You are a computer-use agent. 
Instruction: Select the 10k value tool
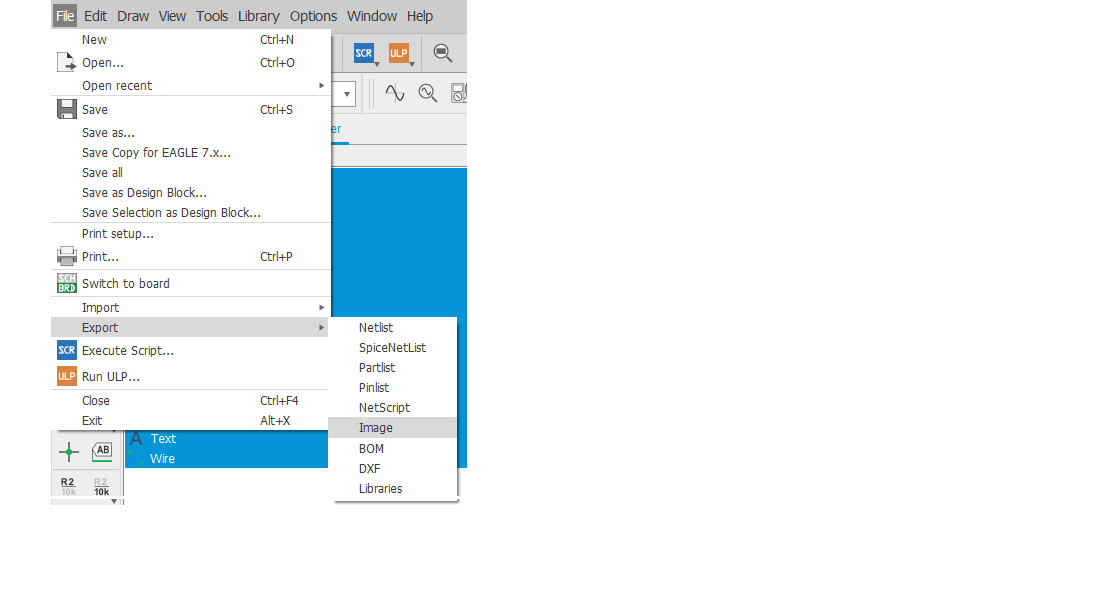click(101, 486)
